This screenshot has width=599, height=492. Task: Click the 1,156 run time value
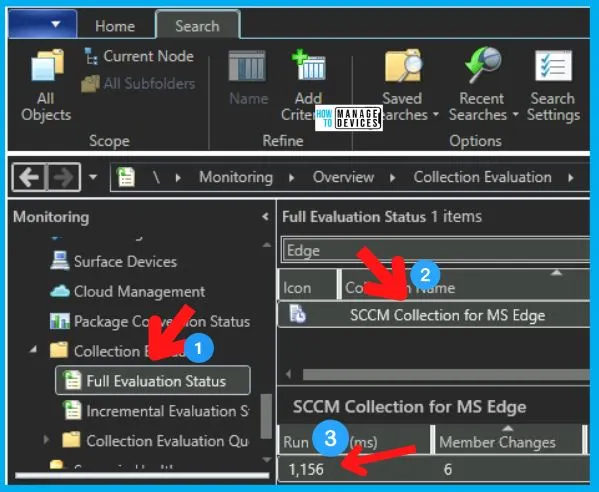pos(306,469)
